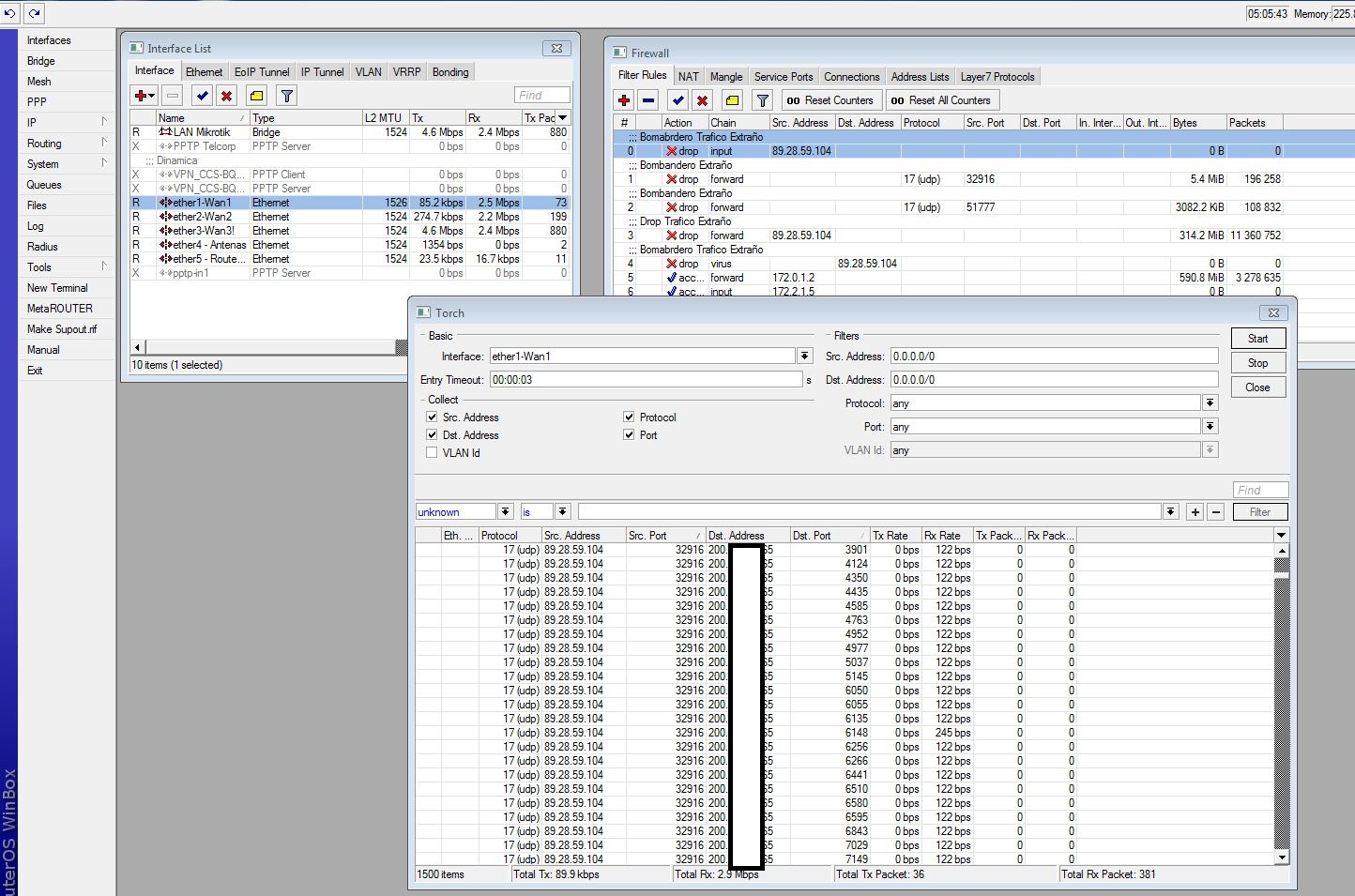Image resolution: width=1355 pixels, height=896 pixels.
Task: Toggle the Src. Address collect checkbox
Action: (432, 418)
